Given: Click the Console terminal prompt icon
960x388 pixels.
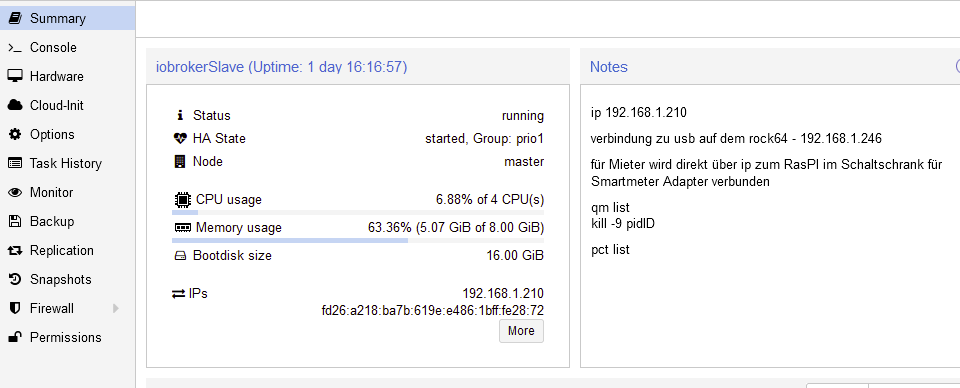Looking at the screenshot, I should coord(15,48).
